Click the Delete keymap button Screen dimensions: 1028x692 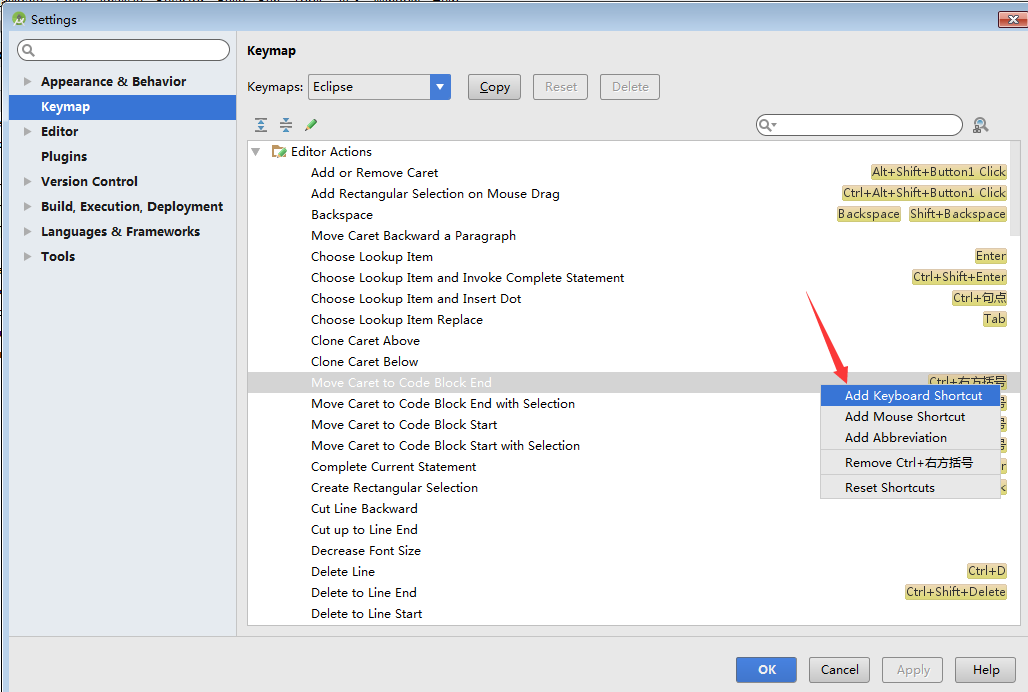(x=630, y=86)
